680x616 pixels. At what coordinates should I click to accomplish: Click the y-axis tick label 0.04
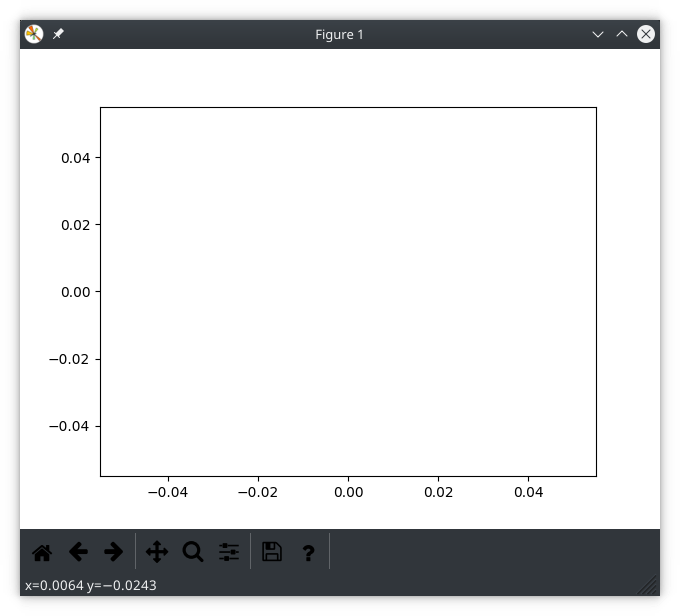click(75, 158)
